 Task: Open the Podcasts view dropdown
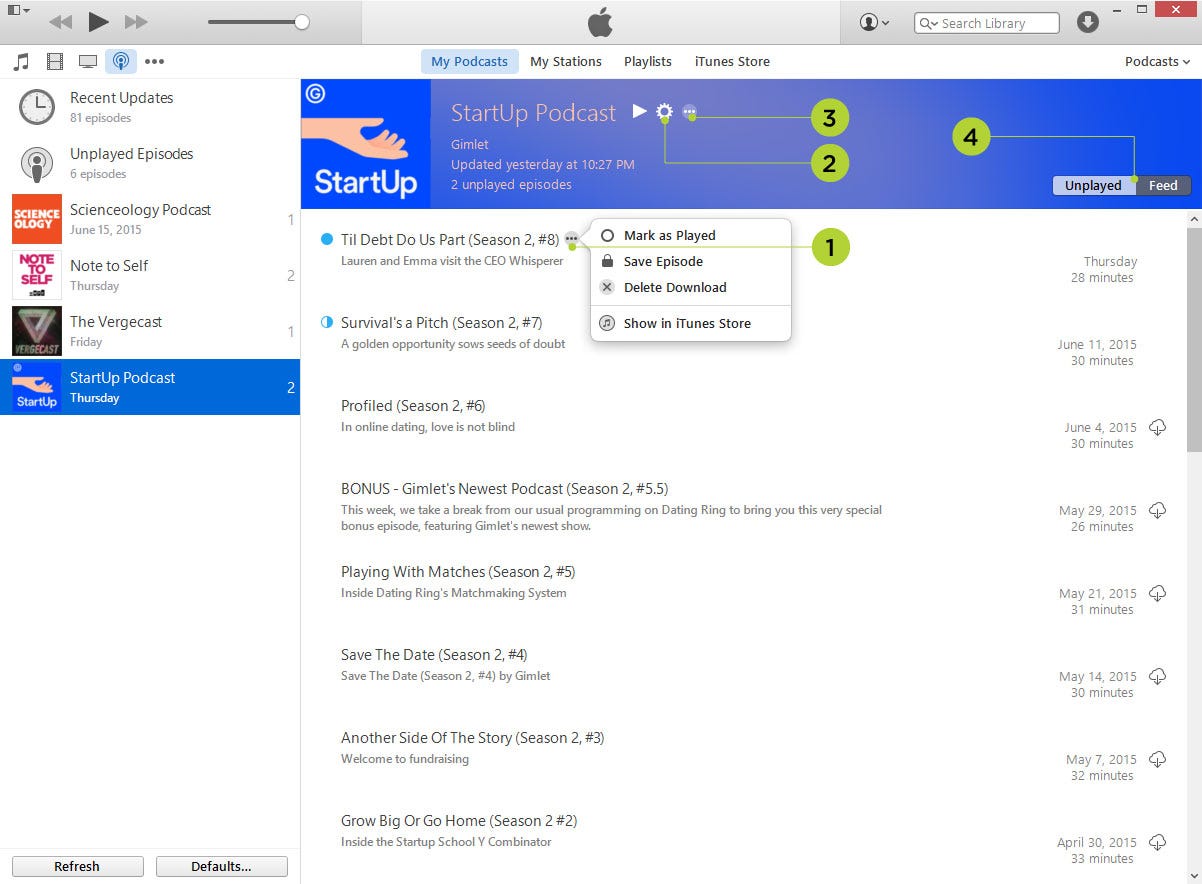1157,62
